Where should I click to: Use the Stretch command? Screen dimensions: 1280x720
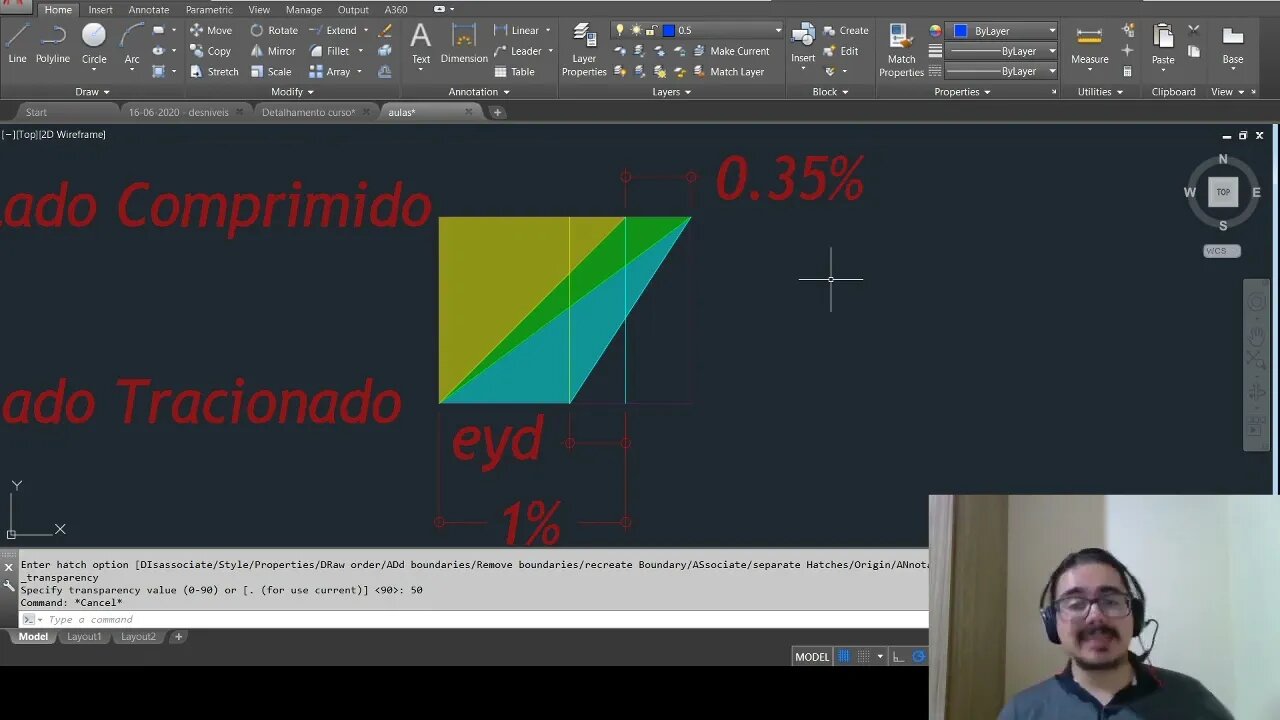[214, 72]
